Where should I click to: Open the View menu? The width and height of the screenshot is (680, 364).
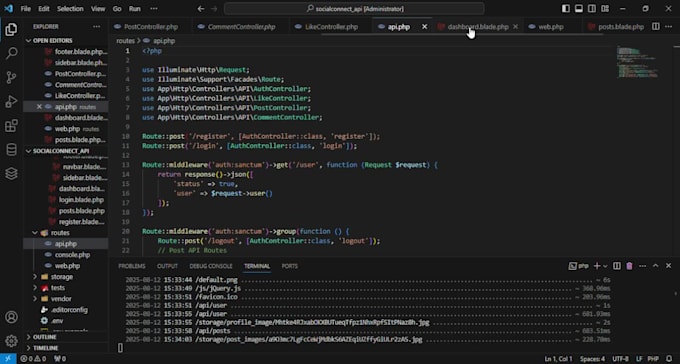[98, 9]
